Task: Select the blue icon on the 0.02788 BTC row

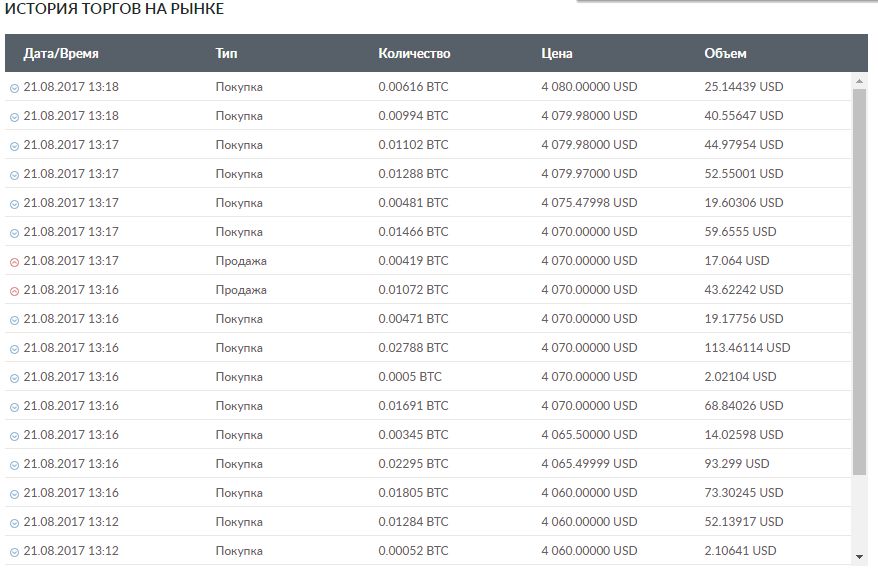Action: pos(14,349)
